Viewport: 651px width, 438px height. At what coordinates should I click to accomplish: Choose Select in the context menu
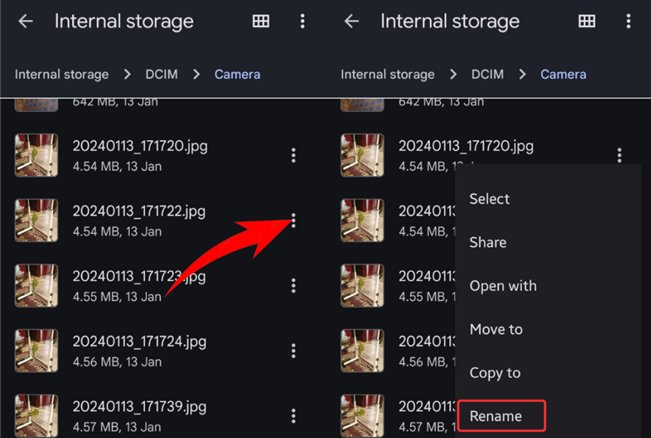pyautogui.click(x=489, y=199)
